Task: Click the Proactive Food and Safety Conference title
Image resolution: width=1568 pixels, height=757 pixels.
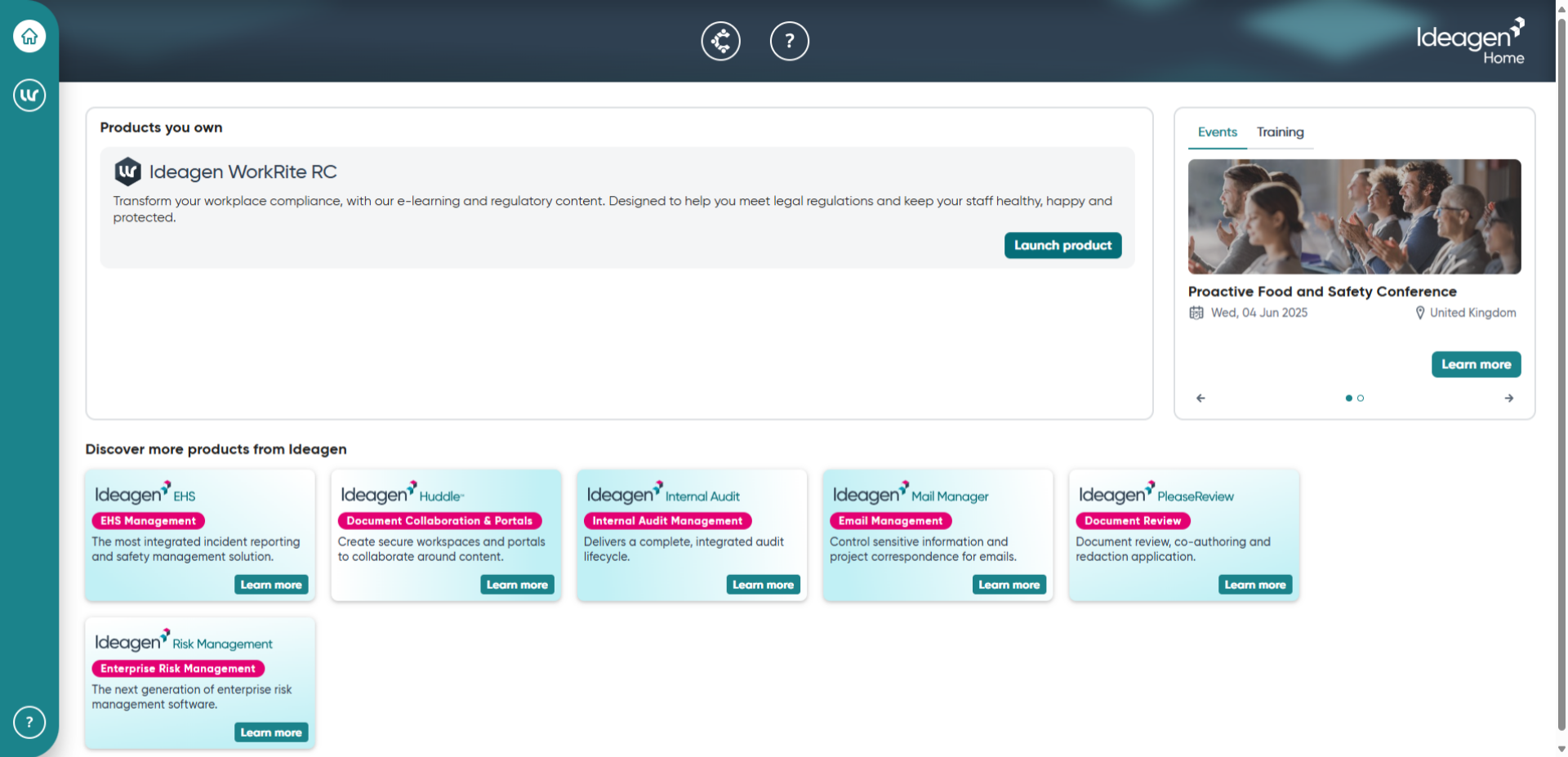Action: pos(1322,292)
